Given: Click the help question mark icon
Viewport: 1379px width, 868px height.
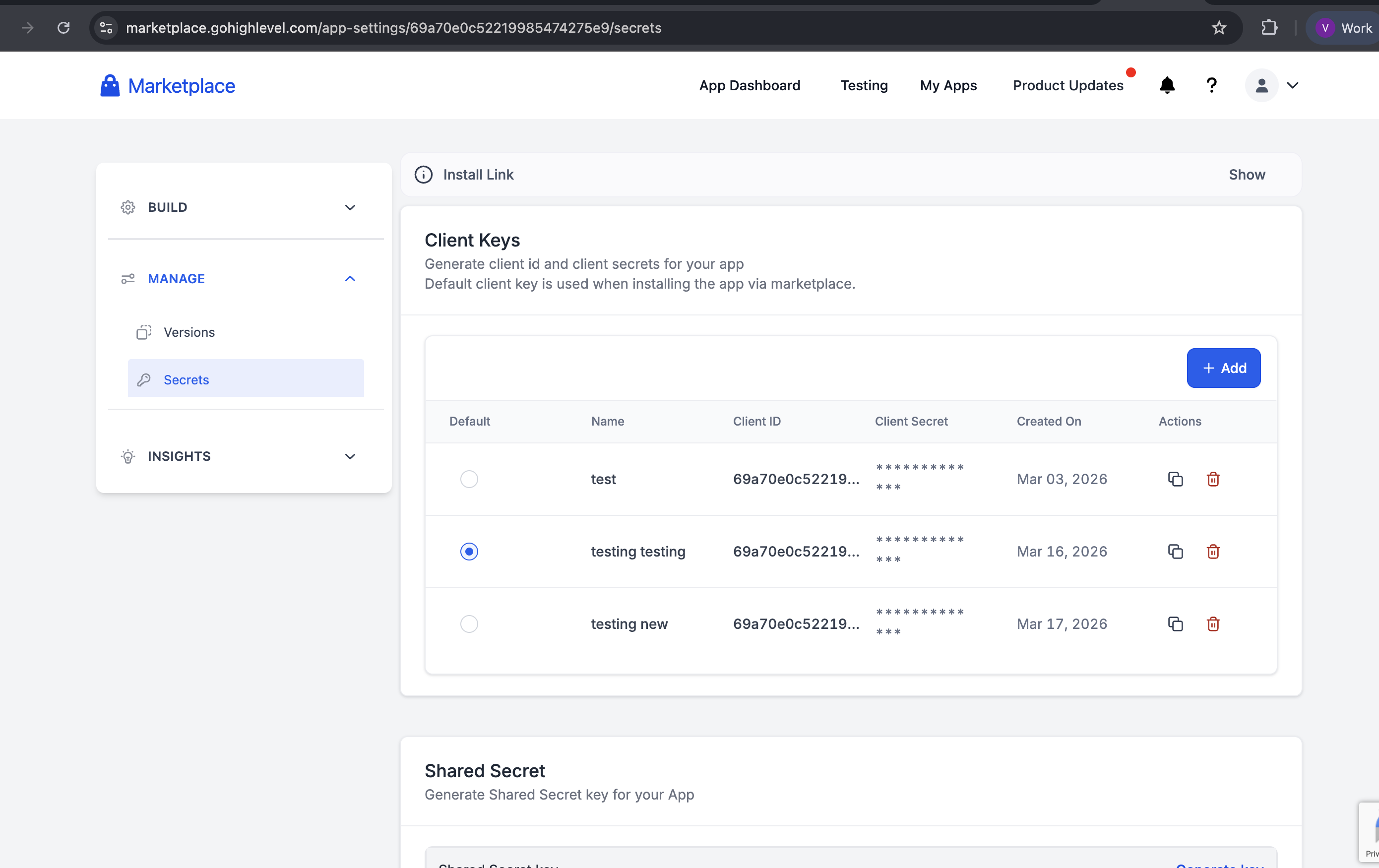Looking at the screenshot, I should pos(1211,85).
